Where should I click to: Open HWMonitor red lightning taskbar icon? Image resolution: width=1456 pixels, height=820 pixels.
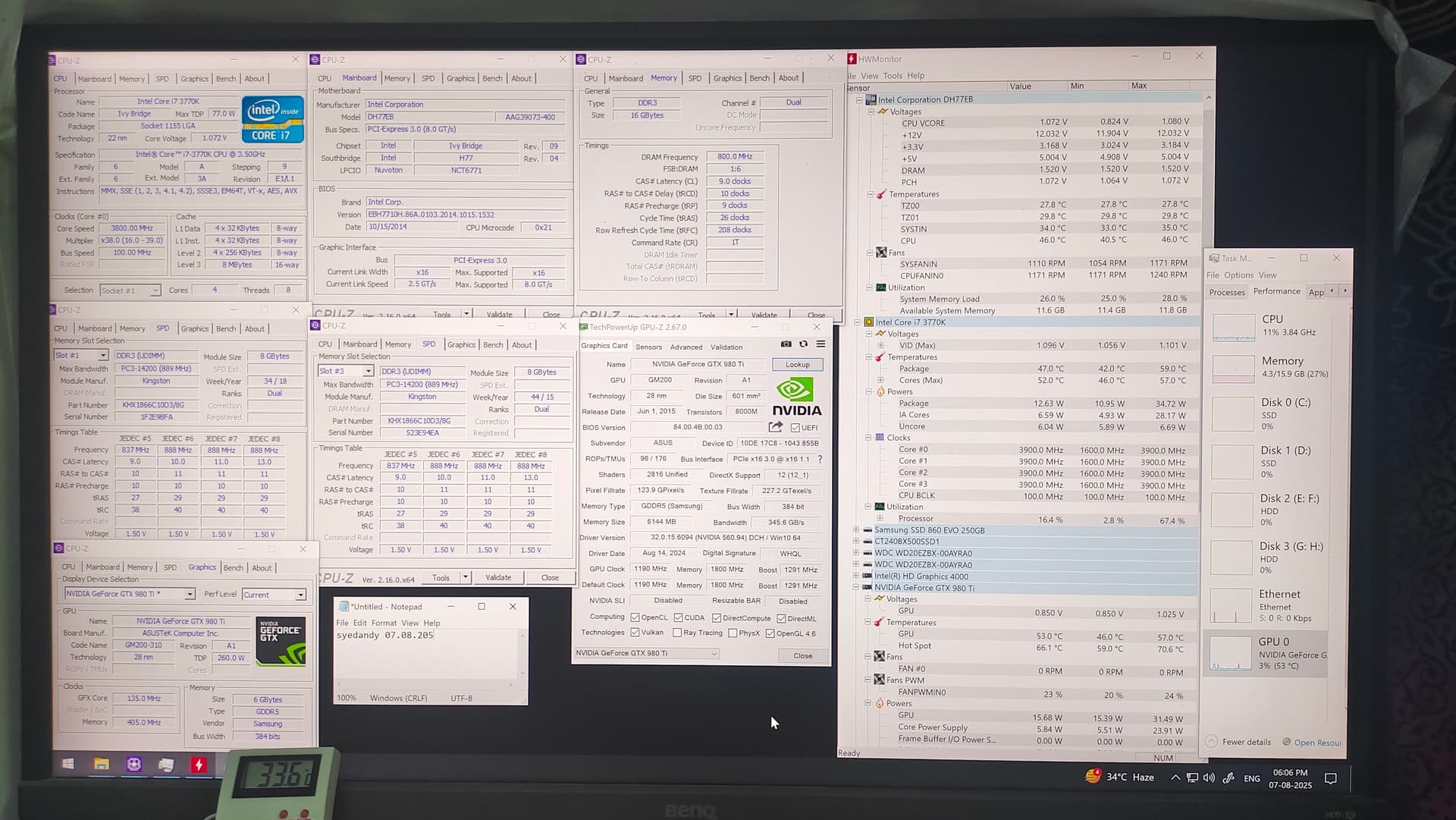(x=199, y=765)
